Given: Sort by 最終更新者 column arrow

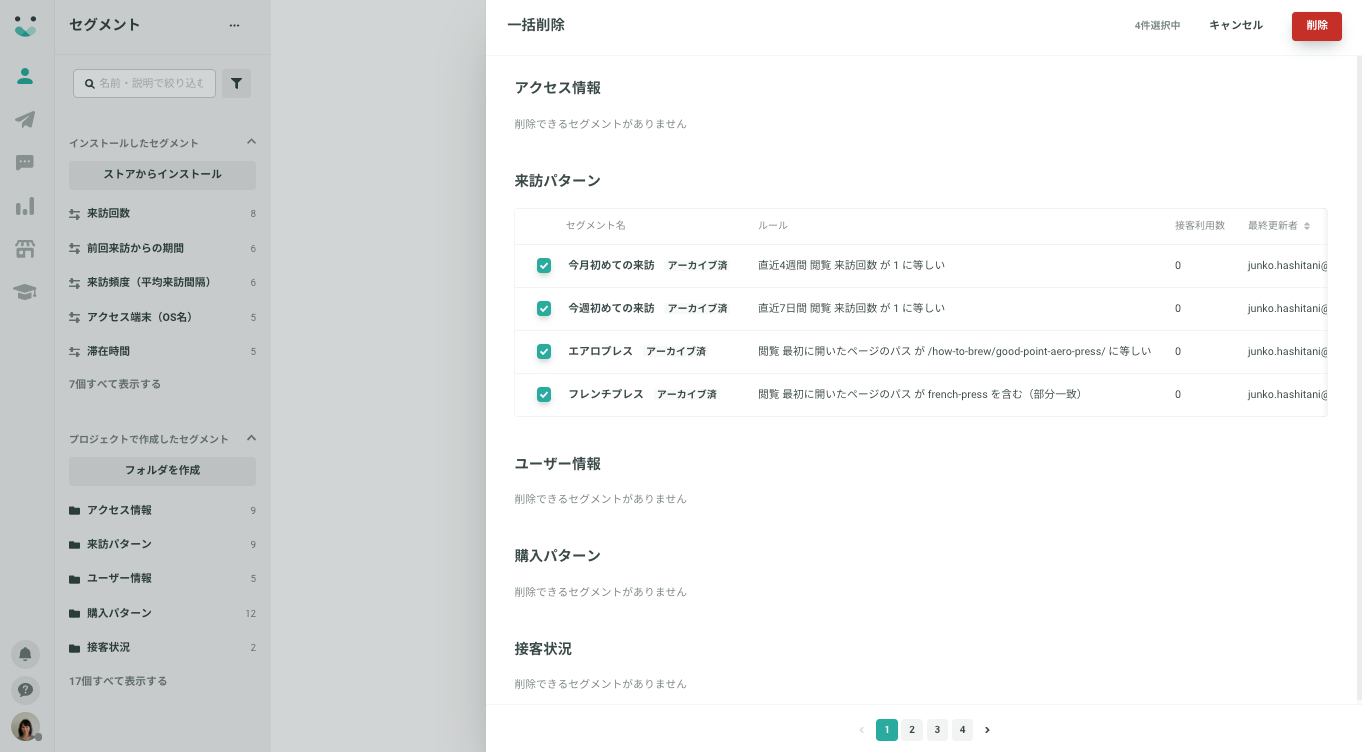Looking at the screenshot, I should point(1307,226).
